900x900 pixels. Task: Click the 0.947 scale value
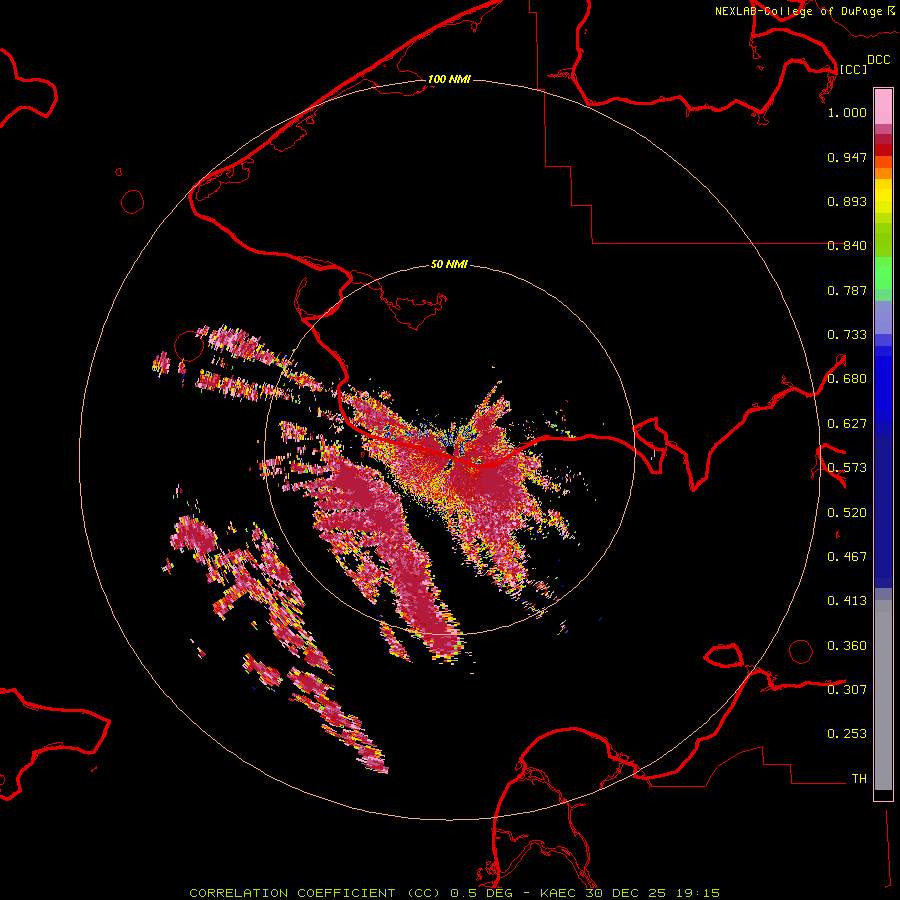(x=847, y=157)
